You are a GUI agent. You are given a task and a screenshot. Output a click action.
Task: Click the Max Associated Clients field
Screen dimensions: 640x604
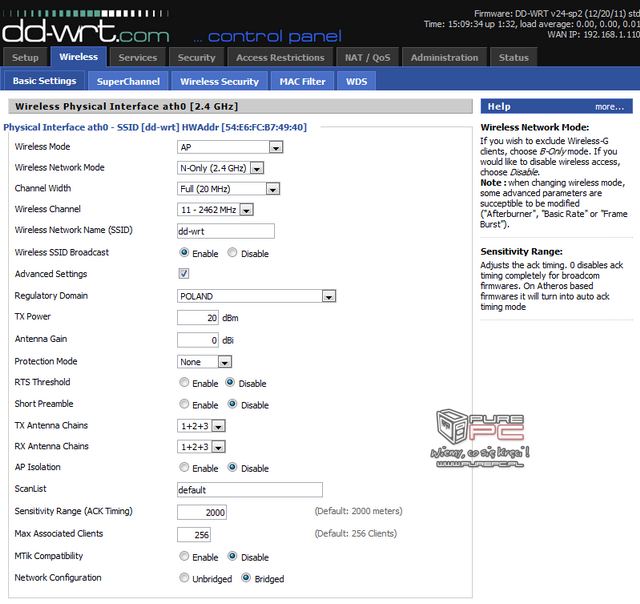[194, 535]
